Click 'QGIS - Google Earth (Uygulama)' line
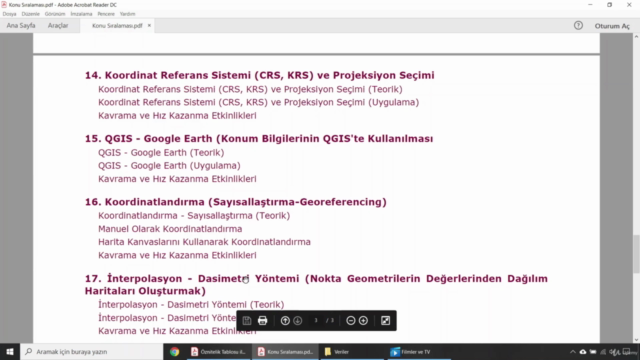 pyautogui.click(x=169, y=165)
